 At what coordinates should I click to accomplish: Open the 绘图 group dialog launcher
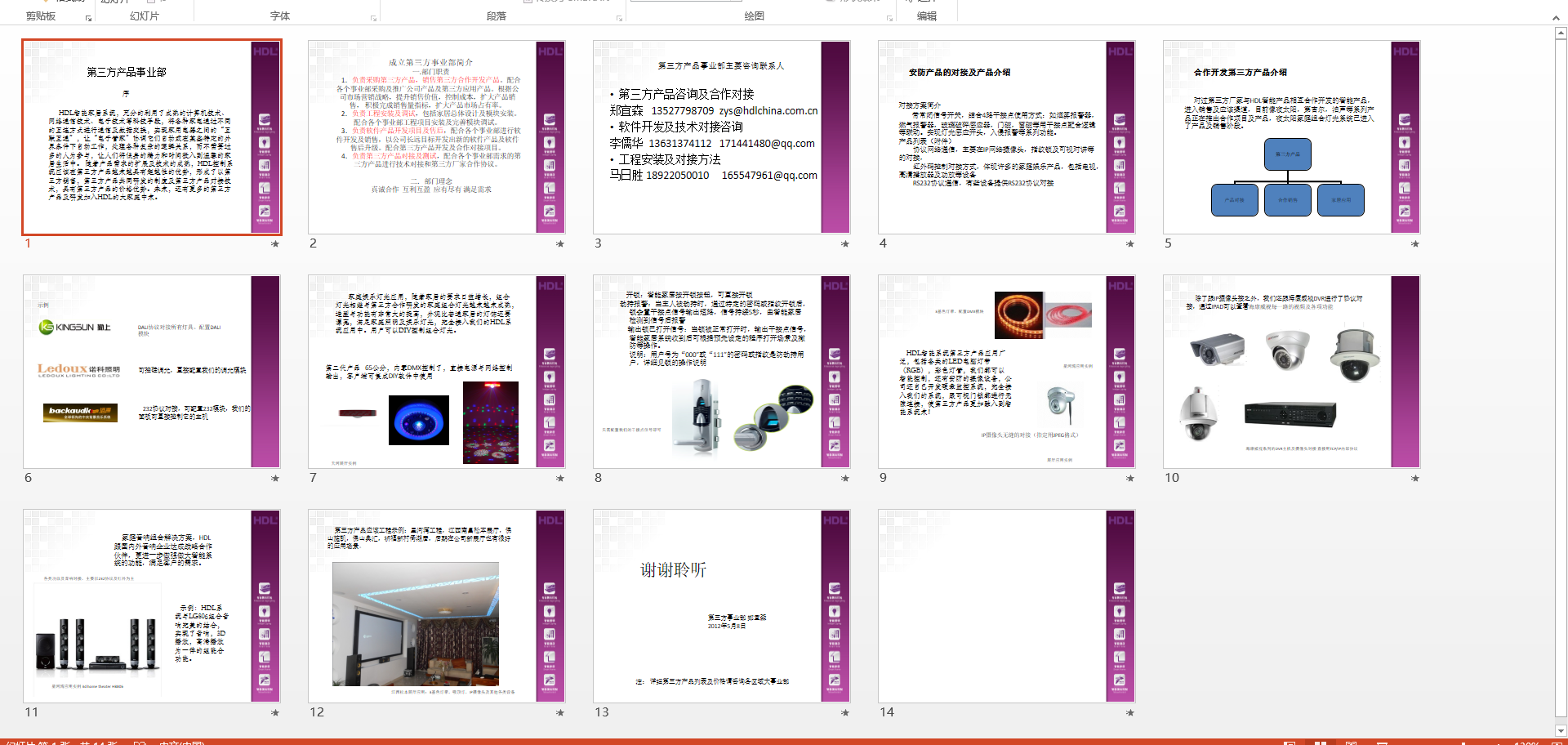tap(890, 18)
